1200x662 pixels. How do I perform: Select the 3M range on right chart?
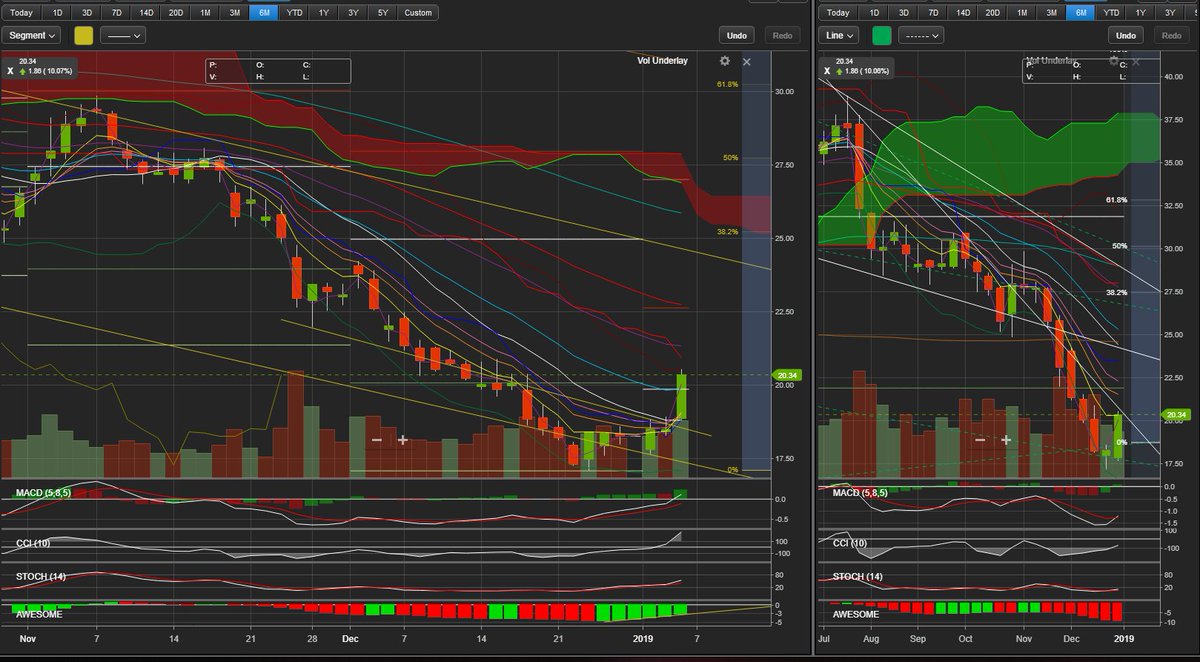pyautogui.click(x=1052, y=12)
